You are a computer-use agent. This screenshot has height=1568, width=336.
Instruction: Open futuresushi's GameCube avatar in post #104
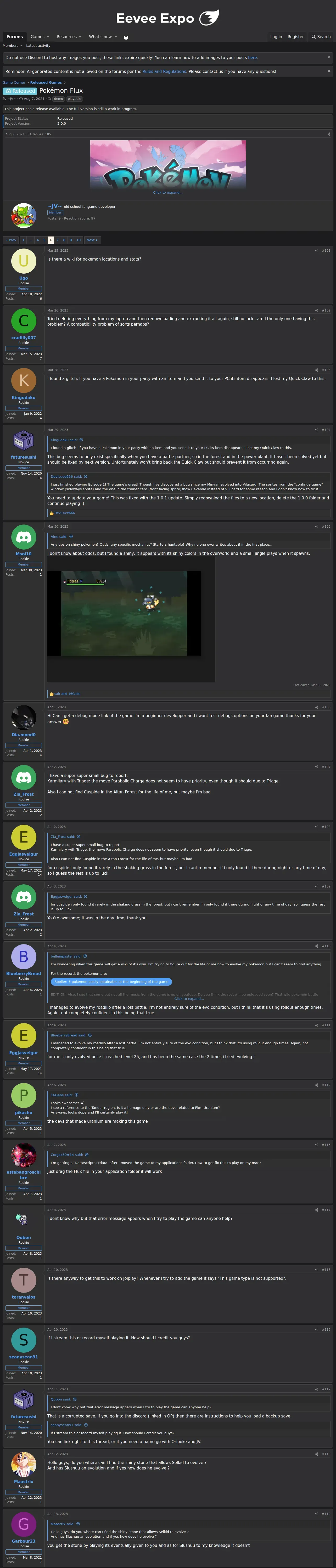point(24,441)
